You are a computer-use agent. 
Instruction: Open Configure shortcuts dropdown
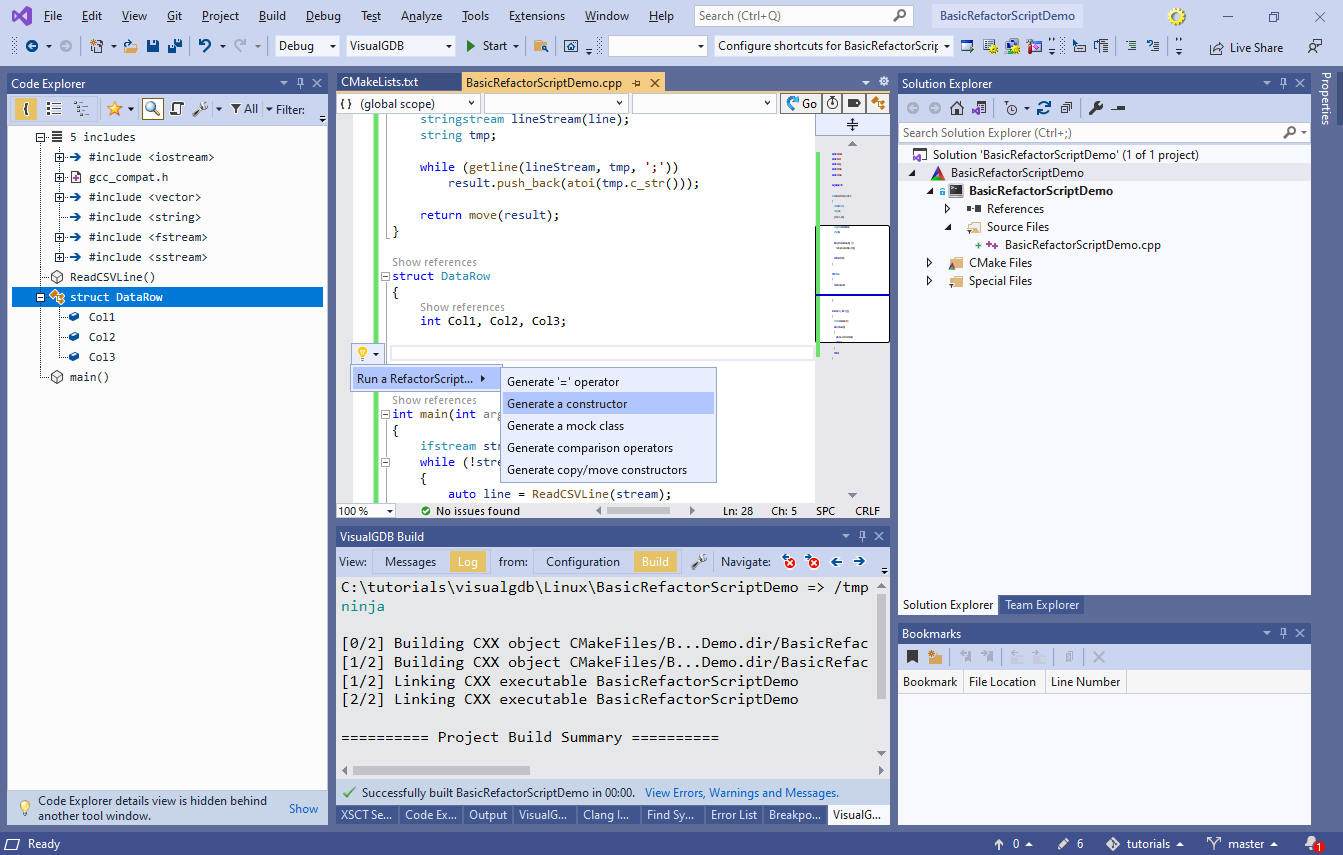click(834, 46)
